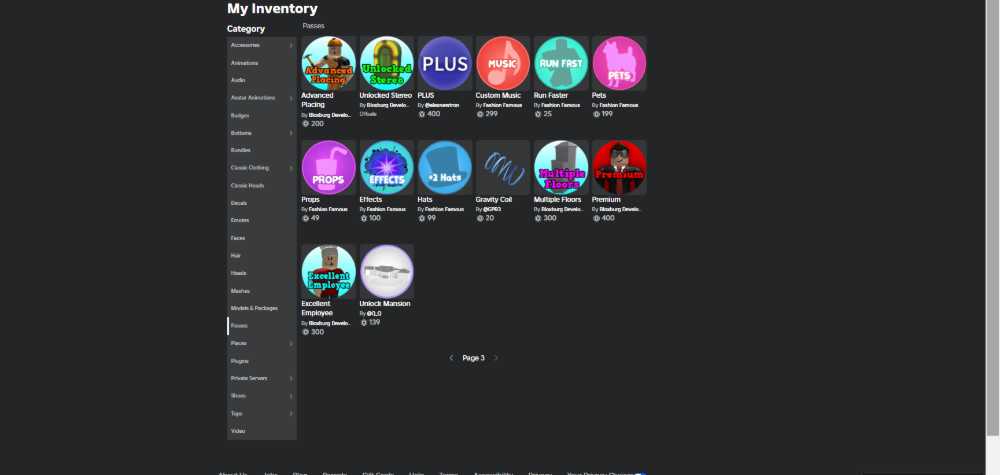
Task: Open the Effects title link
Action: (371, 200)
